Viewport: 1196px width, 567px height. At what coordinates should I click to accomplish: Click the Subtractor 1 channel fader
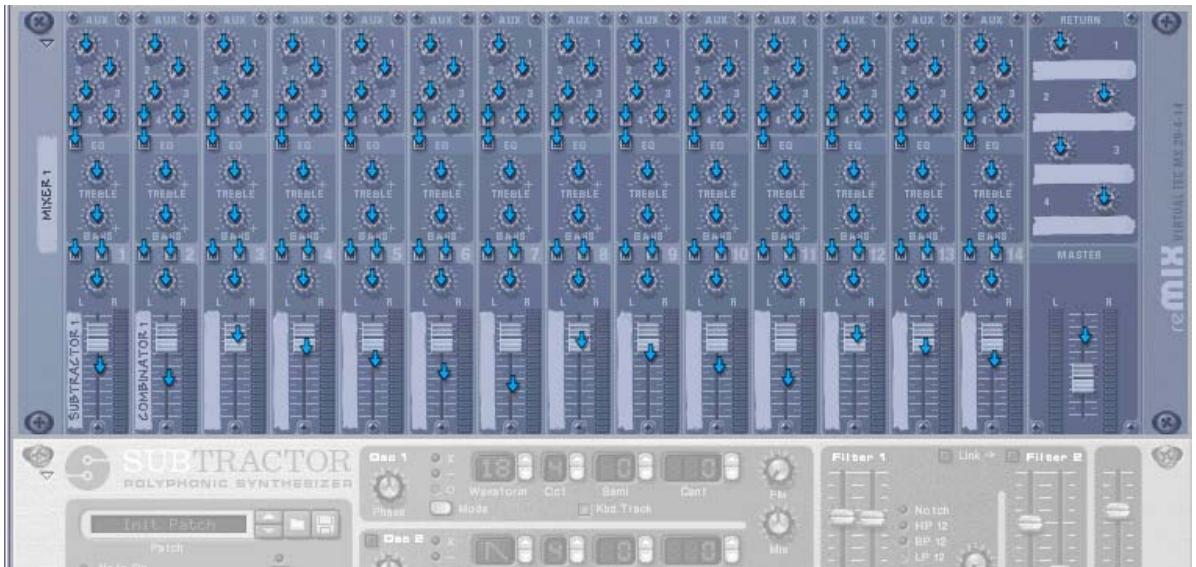pos(98,337)
